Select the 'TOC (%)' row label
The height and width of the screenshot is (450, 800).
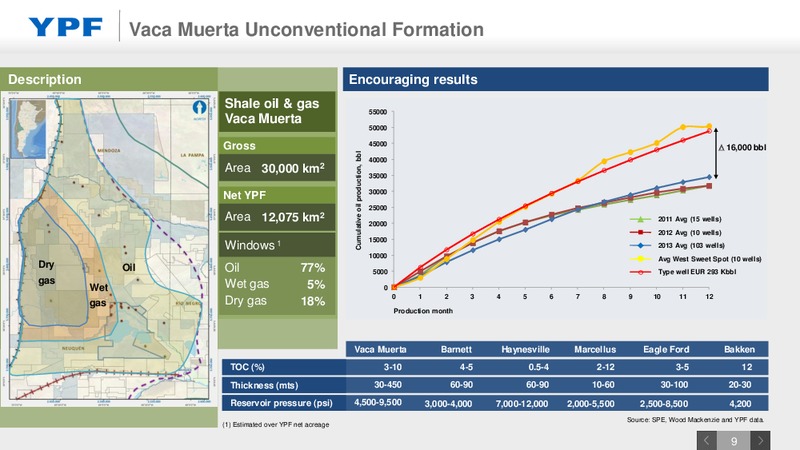tap(247, 367)
